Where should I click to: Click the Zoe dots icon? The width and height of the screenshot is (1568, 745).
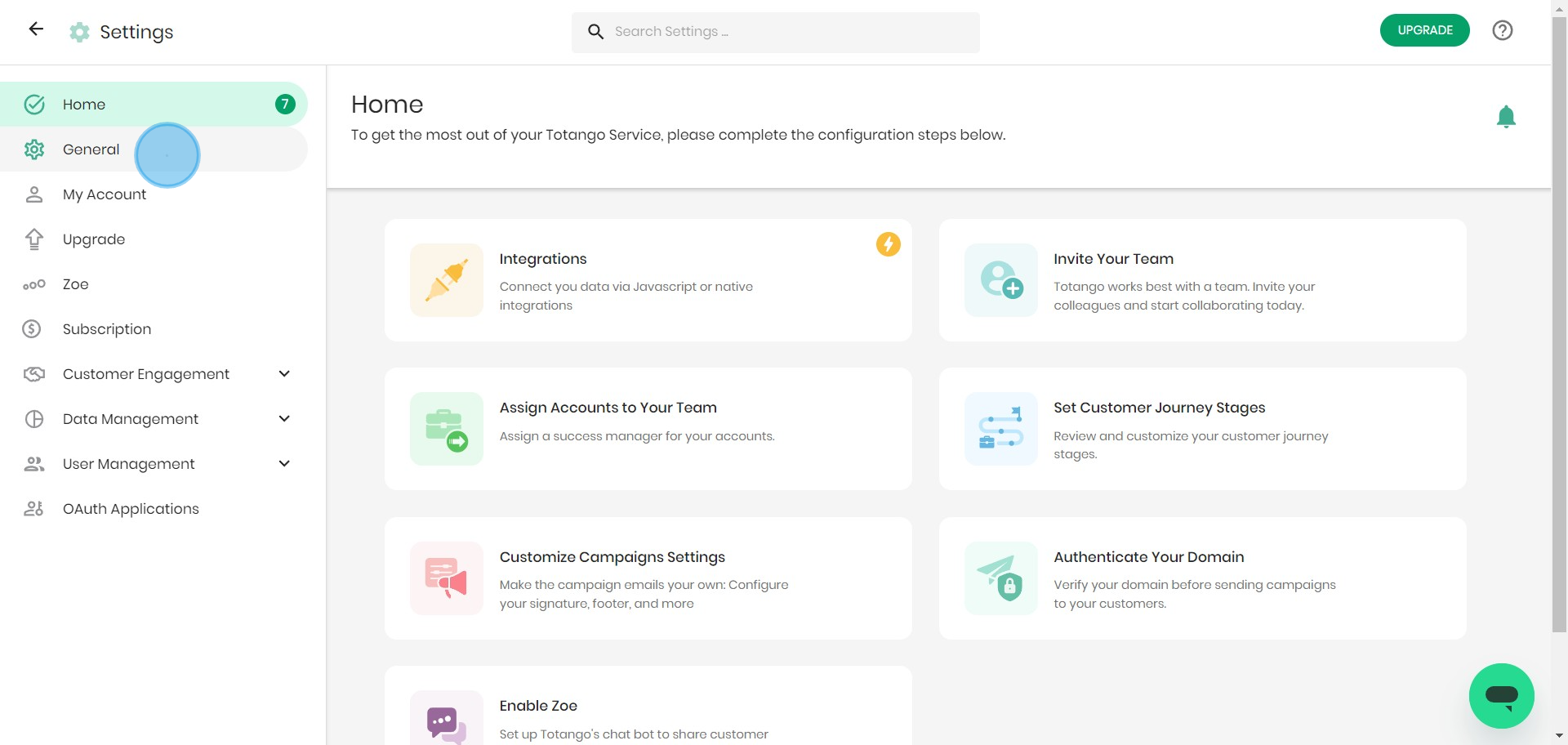coord(34,284)
